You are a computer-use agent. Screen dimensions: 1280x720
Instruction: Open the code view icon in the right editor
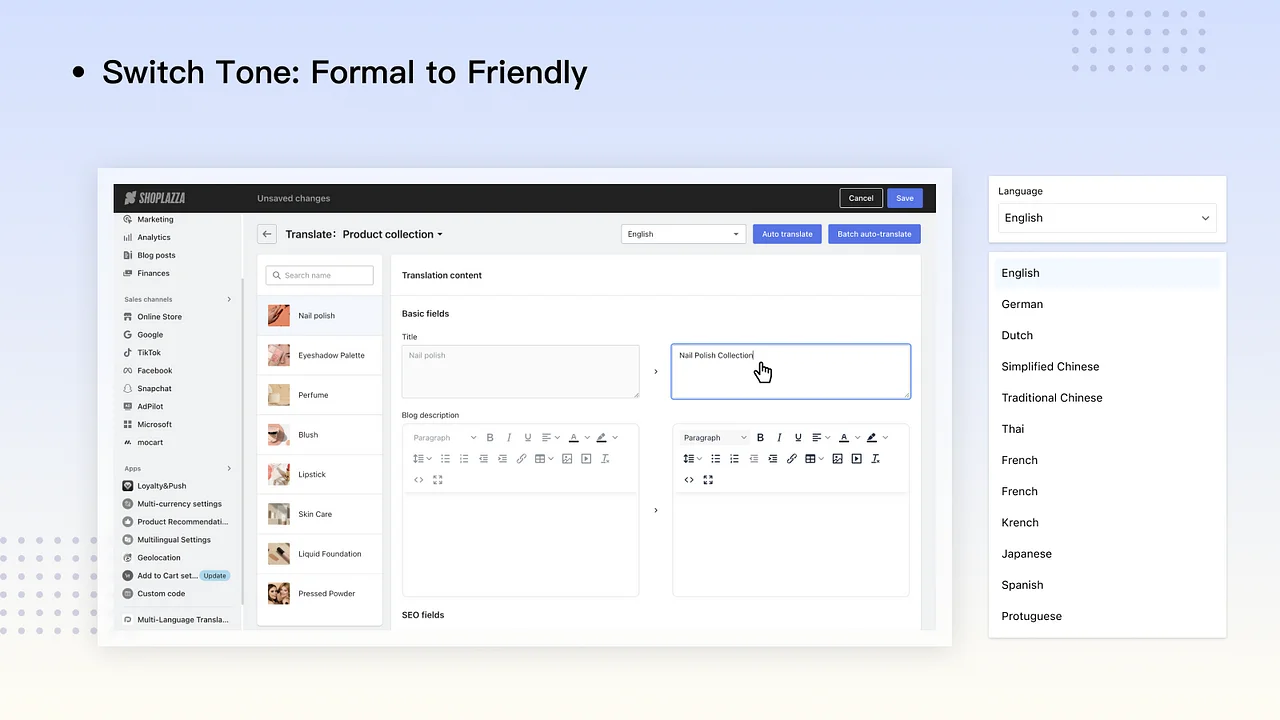pos(689,479)
